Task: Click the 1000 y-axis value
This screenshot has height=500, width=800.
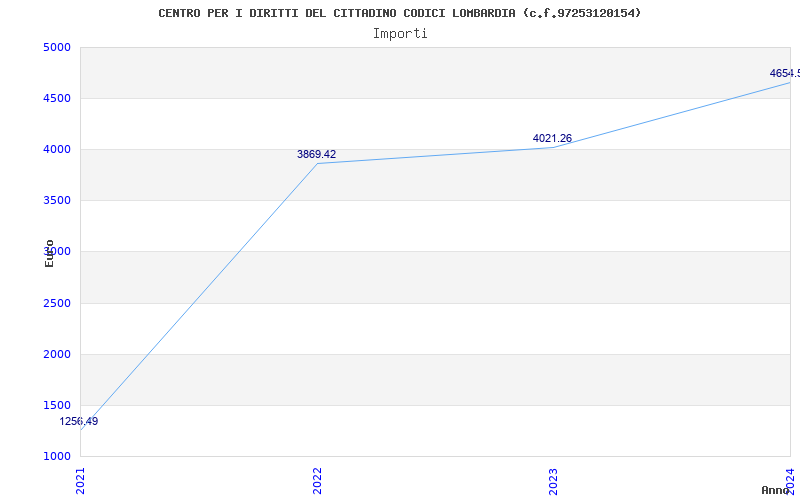Action: tap(57, 456)
